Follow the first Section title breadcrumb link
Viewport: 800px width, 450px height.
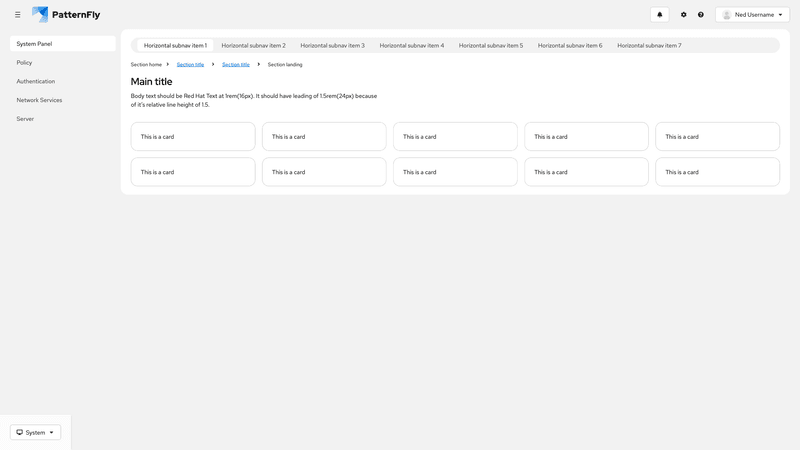[x=190, y=64]
